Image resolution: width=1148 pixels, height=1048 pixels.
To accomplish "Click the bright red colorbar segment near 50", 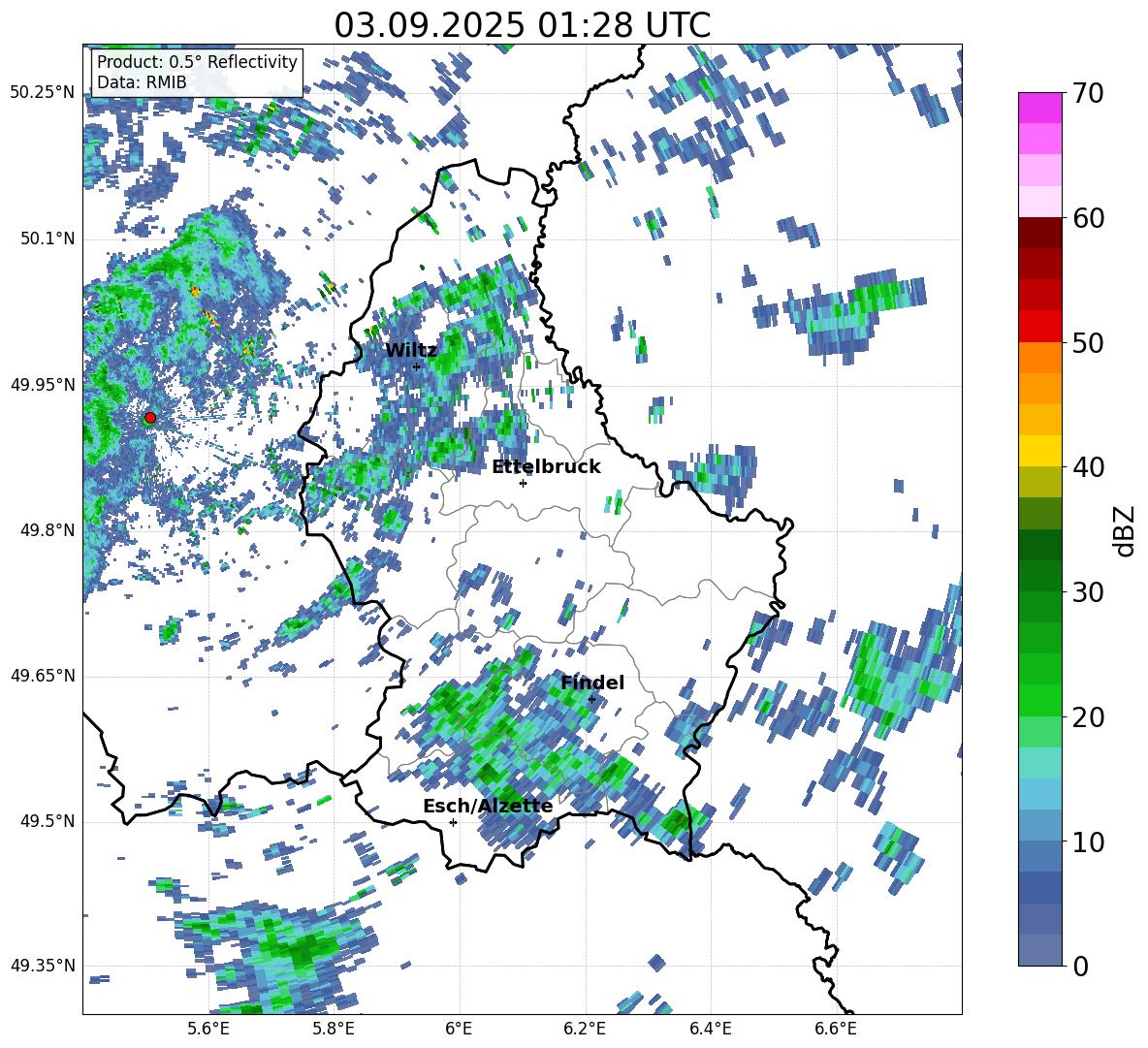I will [1039, 327].
